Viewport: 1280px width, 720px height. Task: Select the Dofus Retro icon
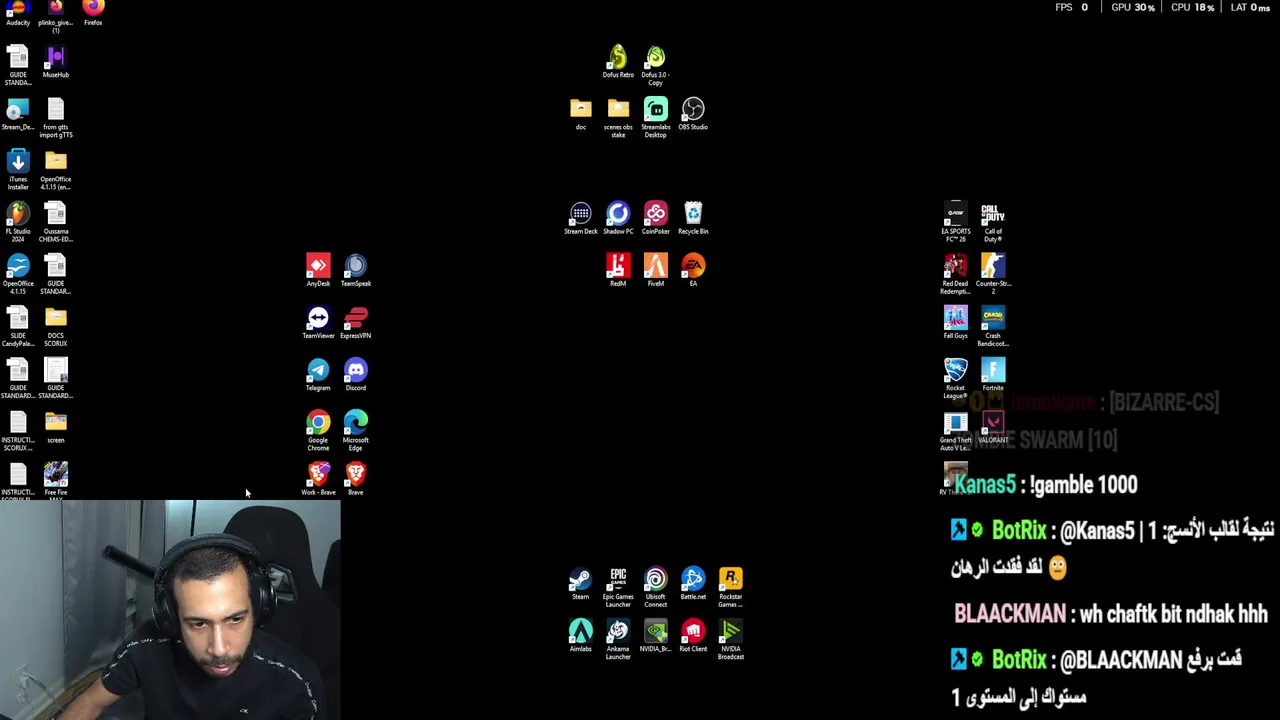point(618,61)
